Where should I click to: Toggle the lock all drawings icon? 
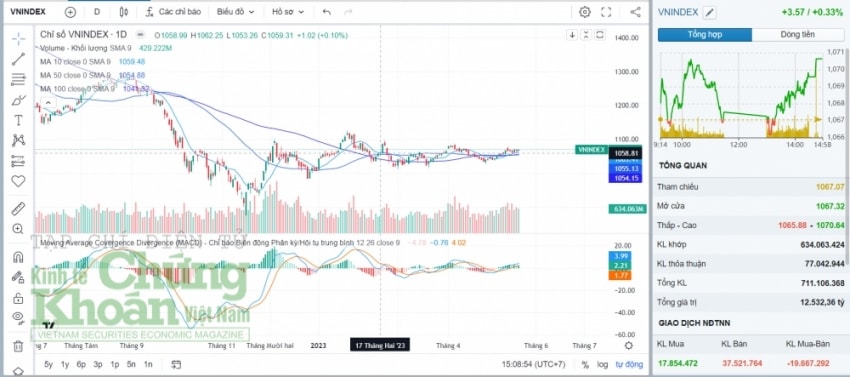point(18,297)
